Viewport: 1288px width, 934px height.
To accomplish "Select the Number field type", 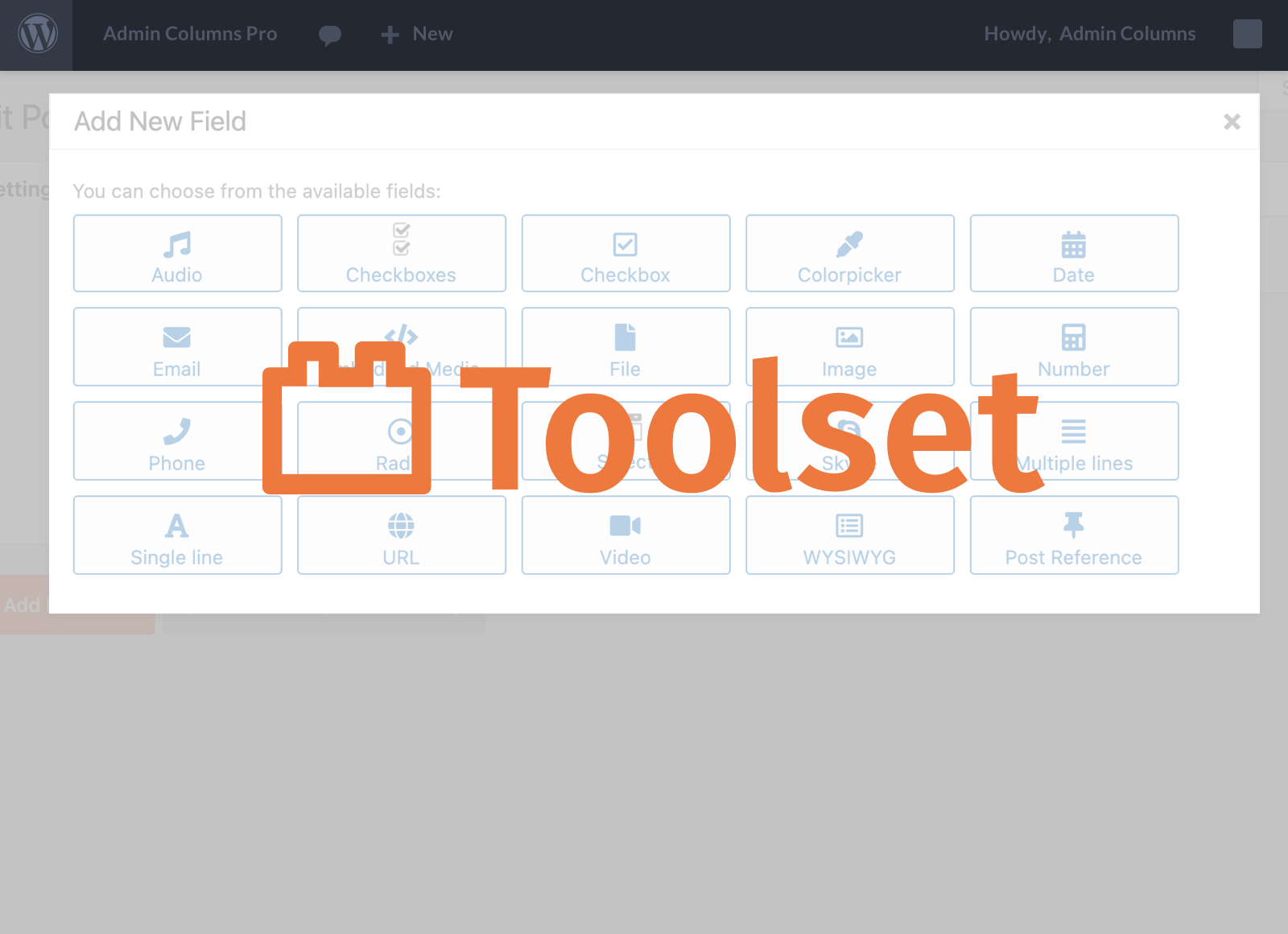I will (x=1074, y=347).
